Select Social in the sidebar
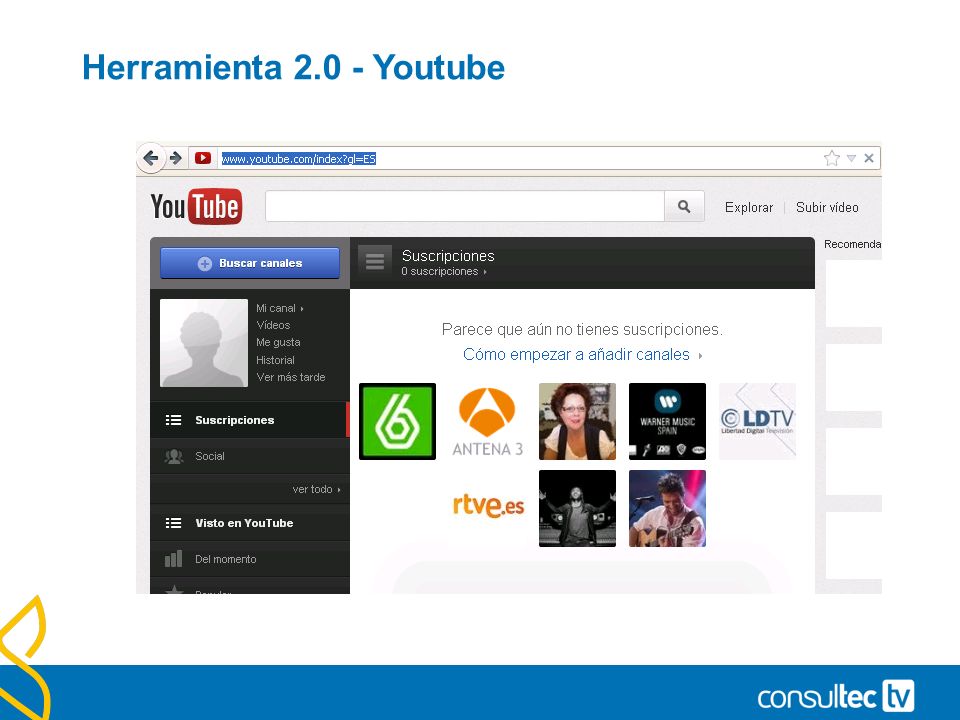 (x=250, y=456)
